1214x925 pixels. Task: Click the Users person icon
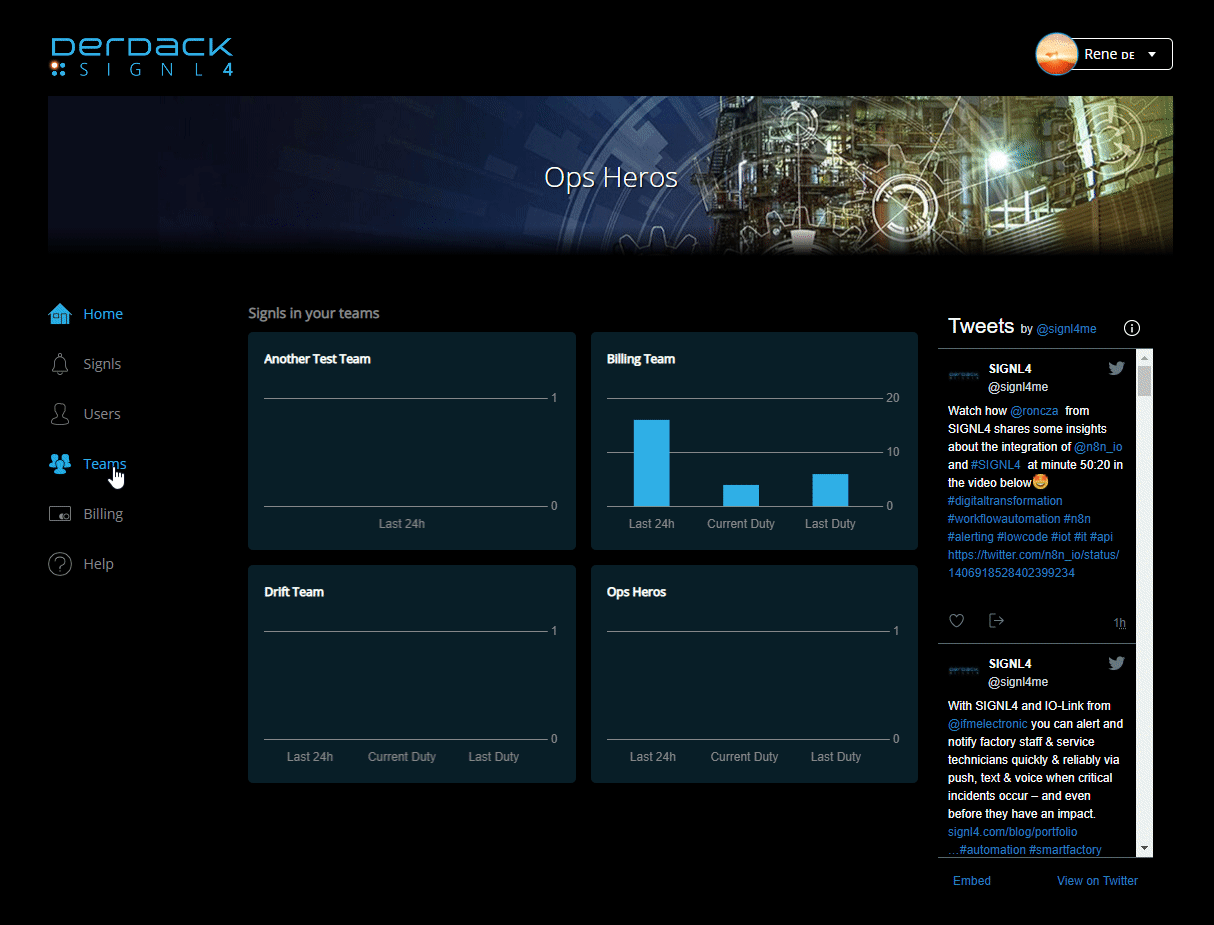tap(60, 414)
